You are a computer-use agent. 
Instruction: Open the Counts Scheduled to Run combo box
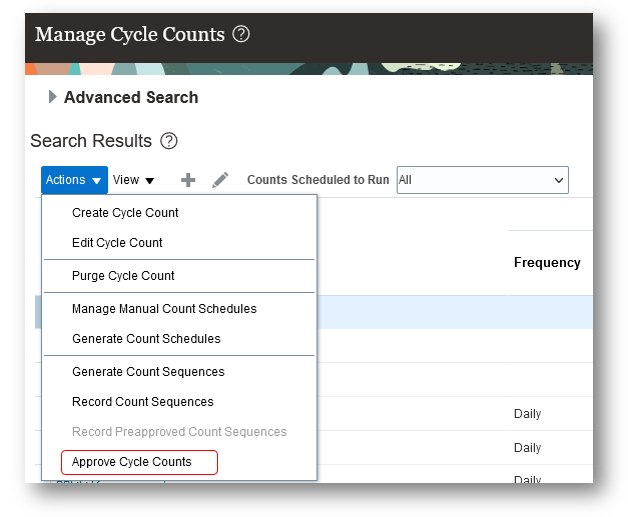click(482, 180)
